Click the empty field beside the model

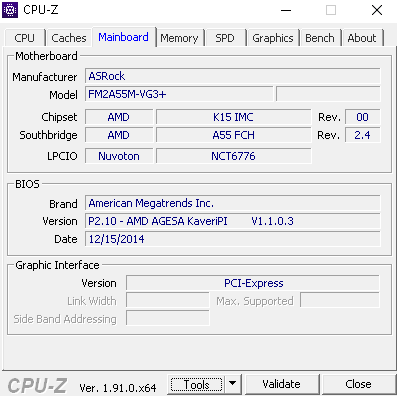pos(328,94)
